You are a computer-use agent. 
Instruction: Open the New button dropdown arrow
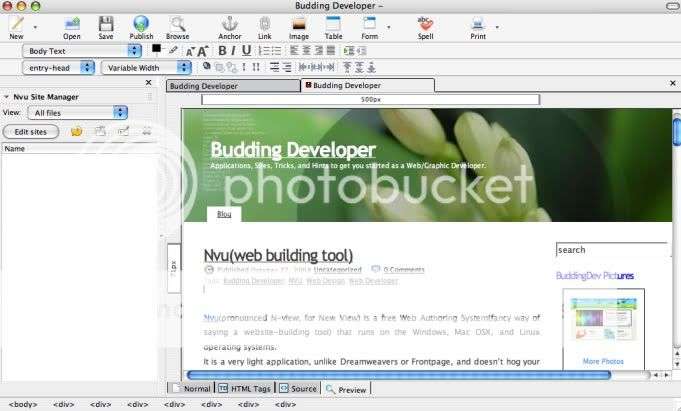click(x=35, y=27)
